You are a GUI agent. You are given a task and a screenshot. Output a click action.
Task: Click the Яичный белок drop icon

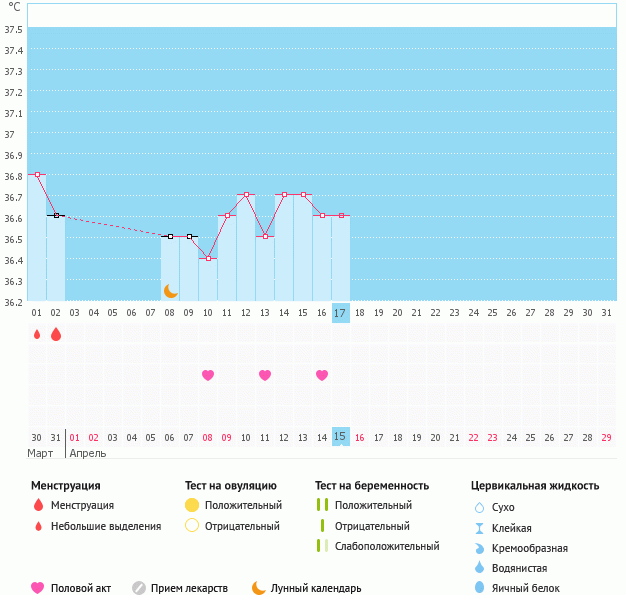(479, 588)
